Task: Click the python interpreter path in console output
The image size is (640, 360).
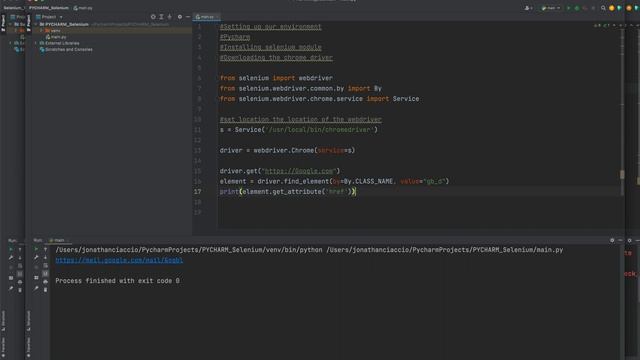Action: point(189,250)
